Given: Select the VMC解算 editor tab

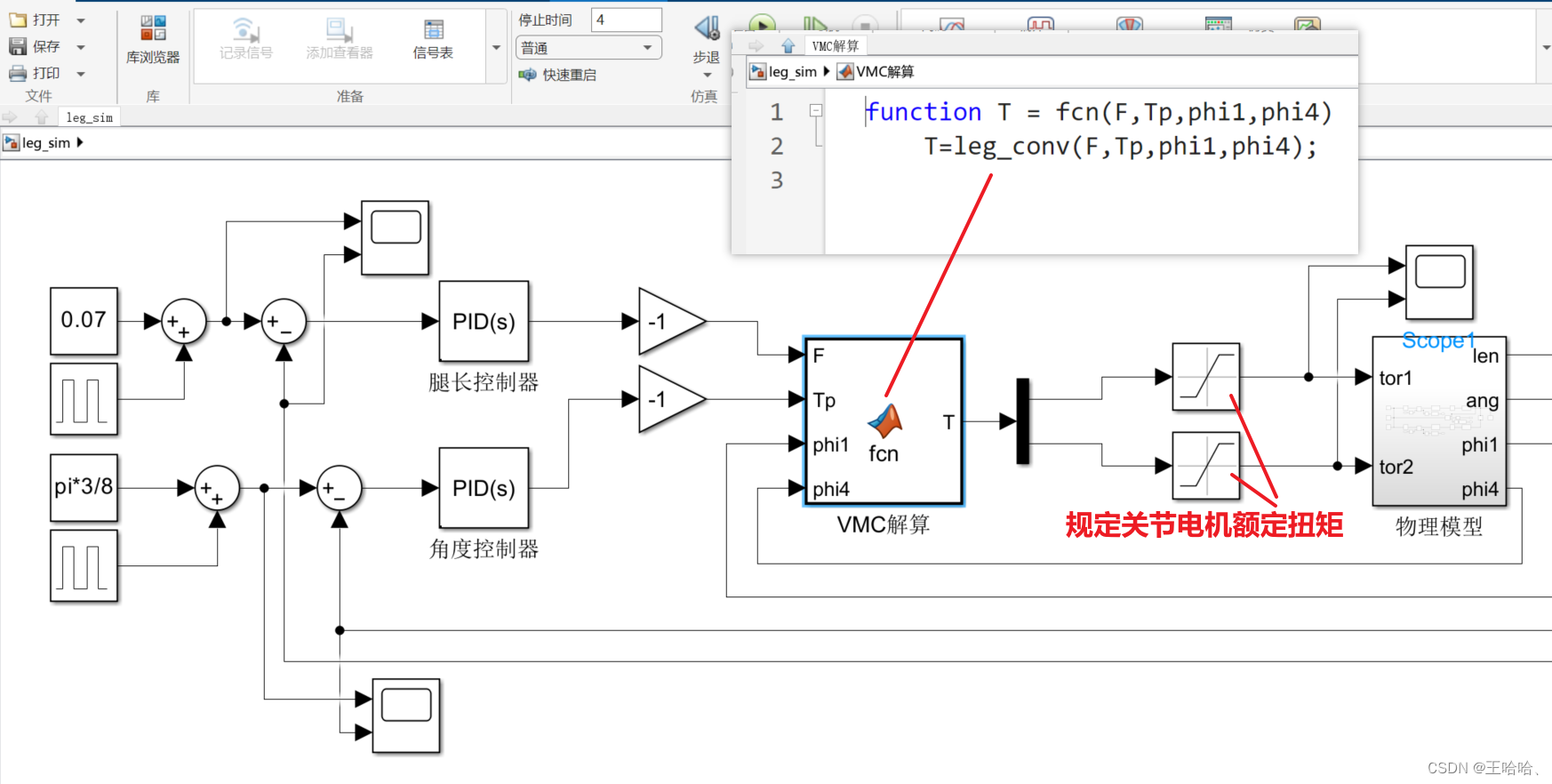Looking at the screenshot, I should coord(835,46).
